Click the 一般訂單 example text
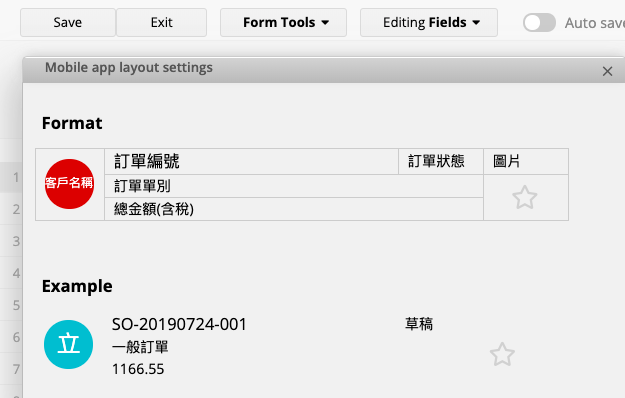 coord(140,347)
